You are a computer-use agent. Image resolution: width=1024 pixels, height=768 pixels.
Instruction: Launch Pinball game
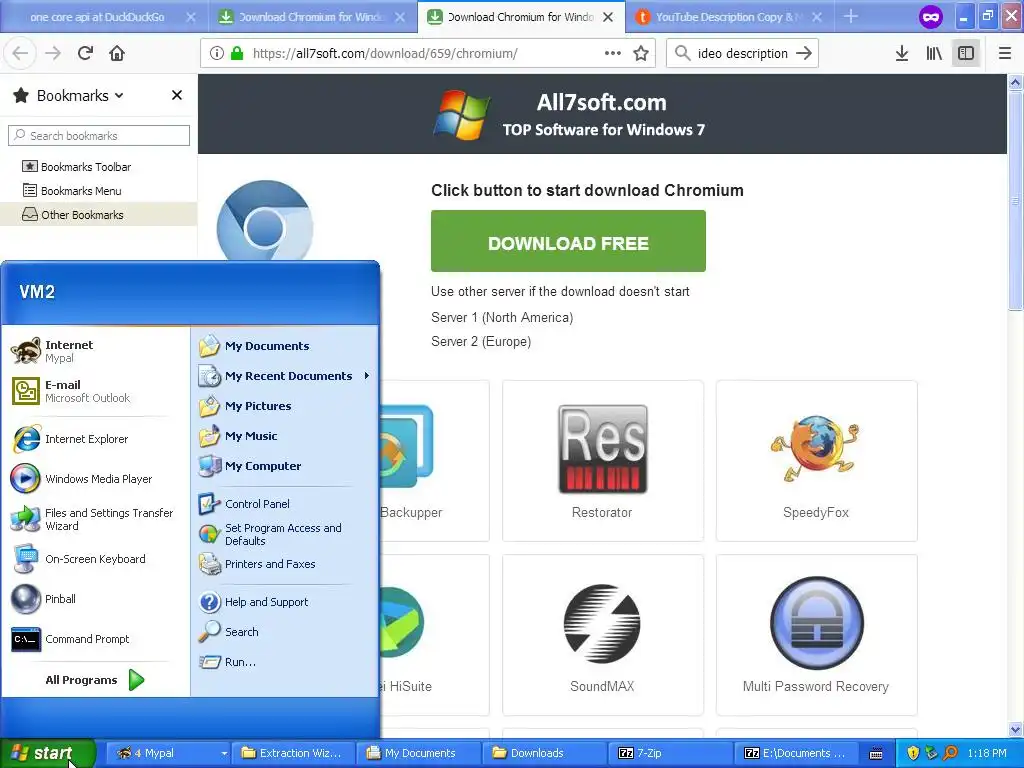95,599
